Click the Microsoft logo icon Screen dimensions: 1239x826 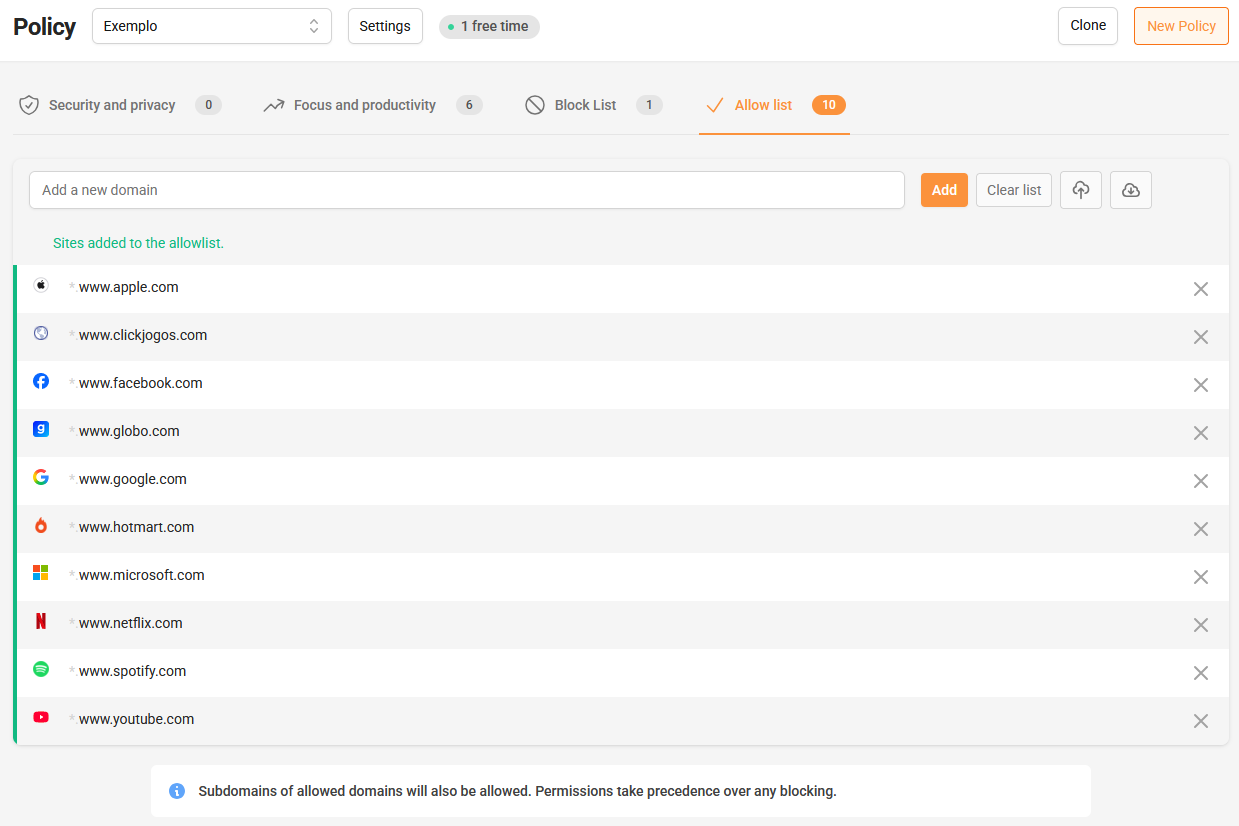tap(41, 573)
